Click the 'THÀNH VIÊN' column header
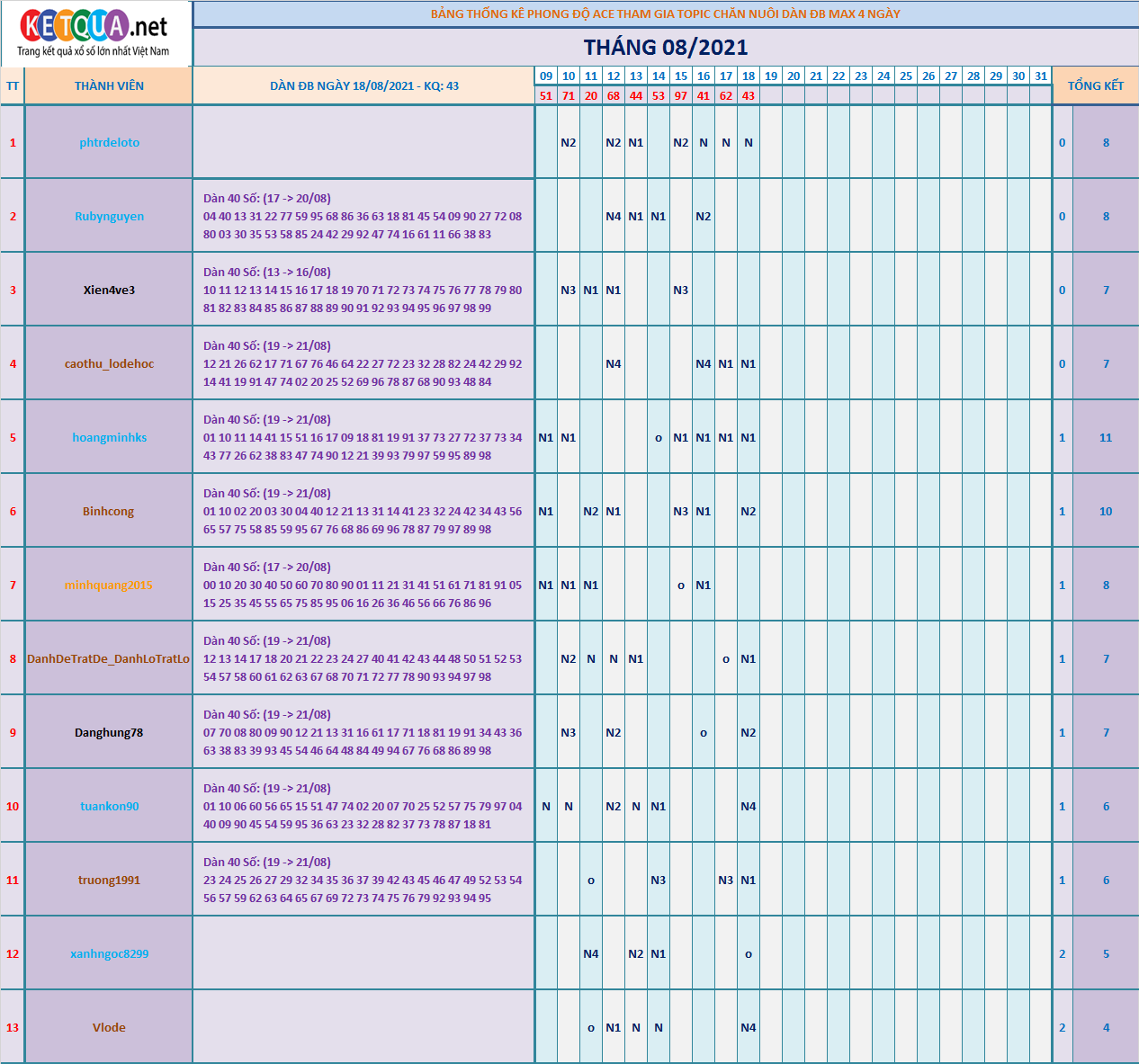Viewport: 1139px width, 1064px height. pyautogui.click(x=109, y=86)
